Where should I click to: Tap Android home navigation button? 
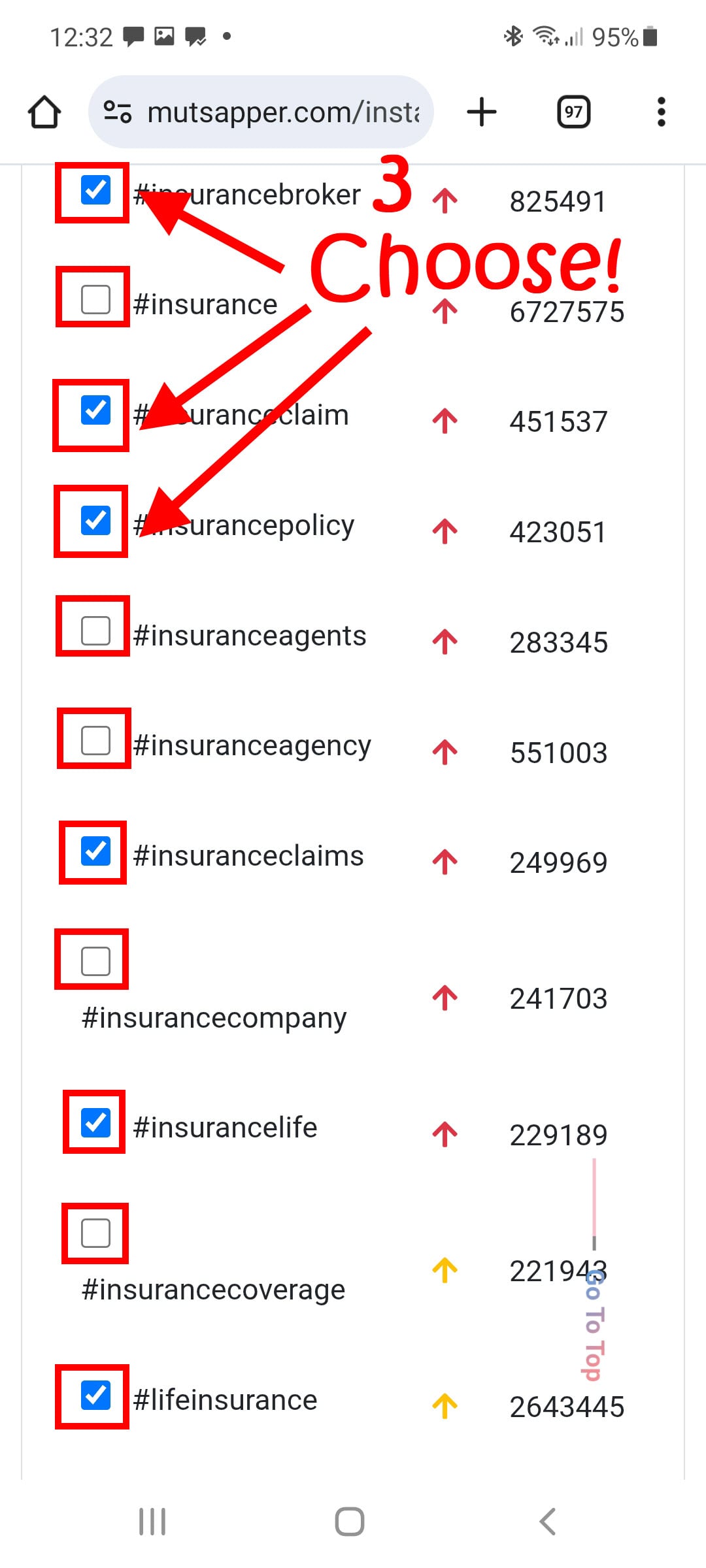coord(350,1522)
